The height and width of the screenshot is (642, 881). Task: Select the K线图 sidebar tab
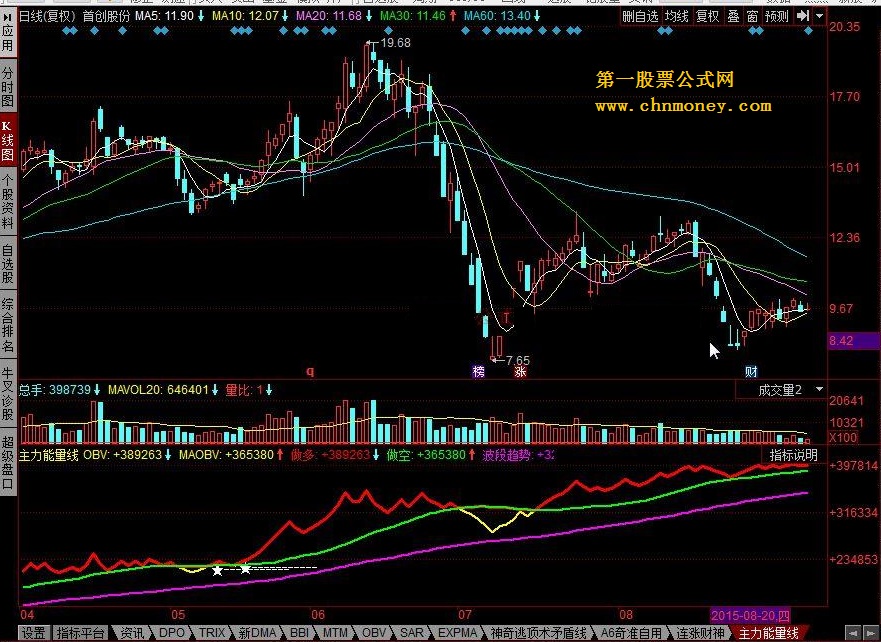(x=8, y=140)
